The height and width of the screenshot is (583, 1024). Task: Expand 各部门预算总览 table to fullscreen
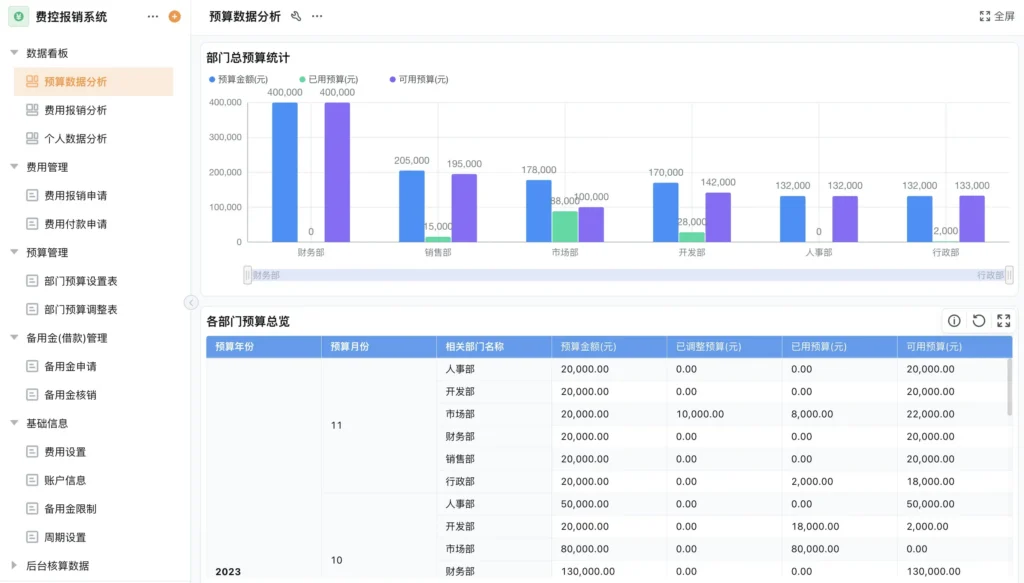tap(1004, 321)
